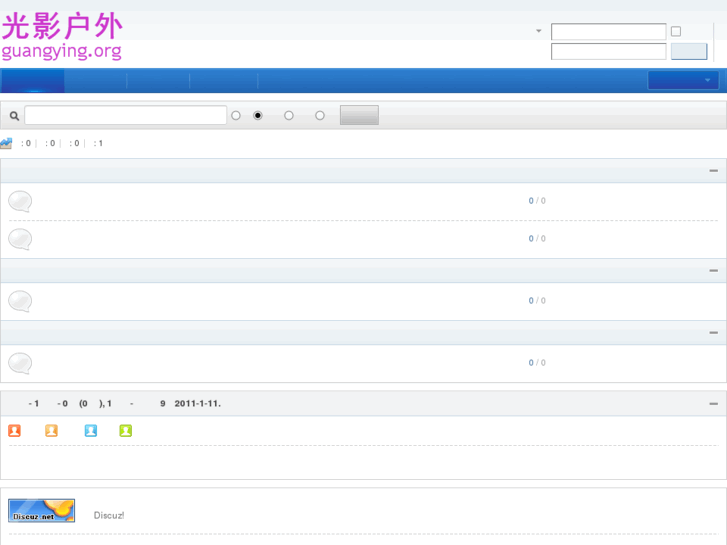Focus the upper login username field
This screenshot has width=727, height=545.
pos(608,32)
